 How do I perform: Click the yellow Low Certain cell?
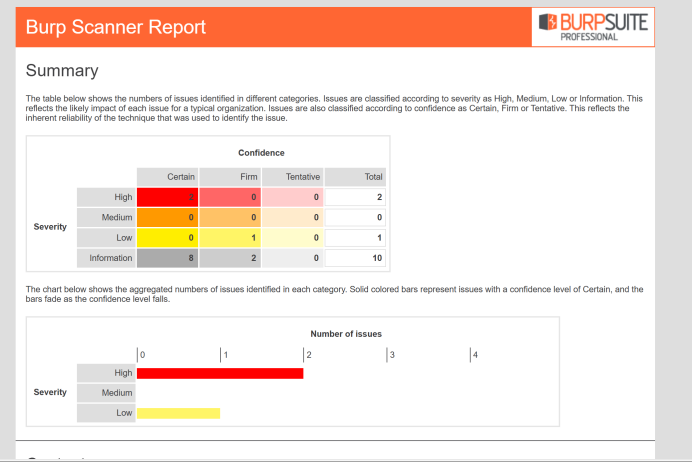point(168,238)
